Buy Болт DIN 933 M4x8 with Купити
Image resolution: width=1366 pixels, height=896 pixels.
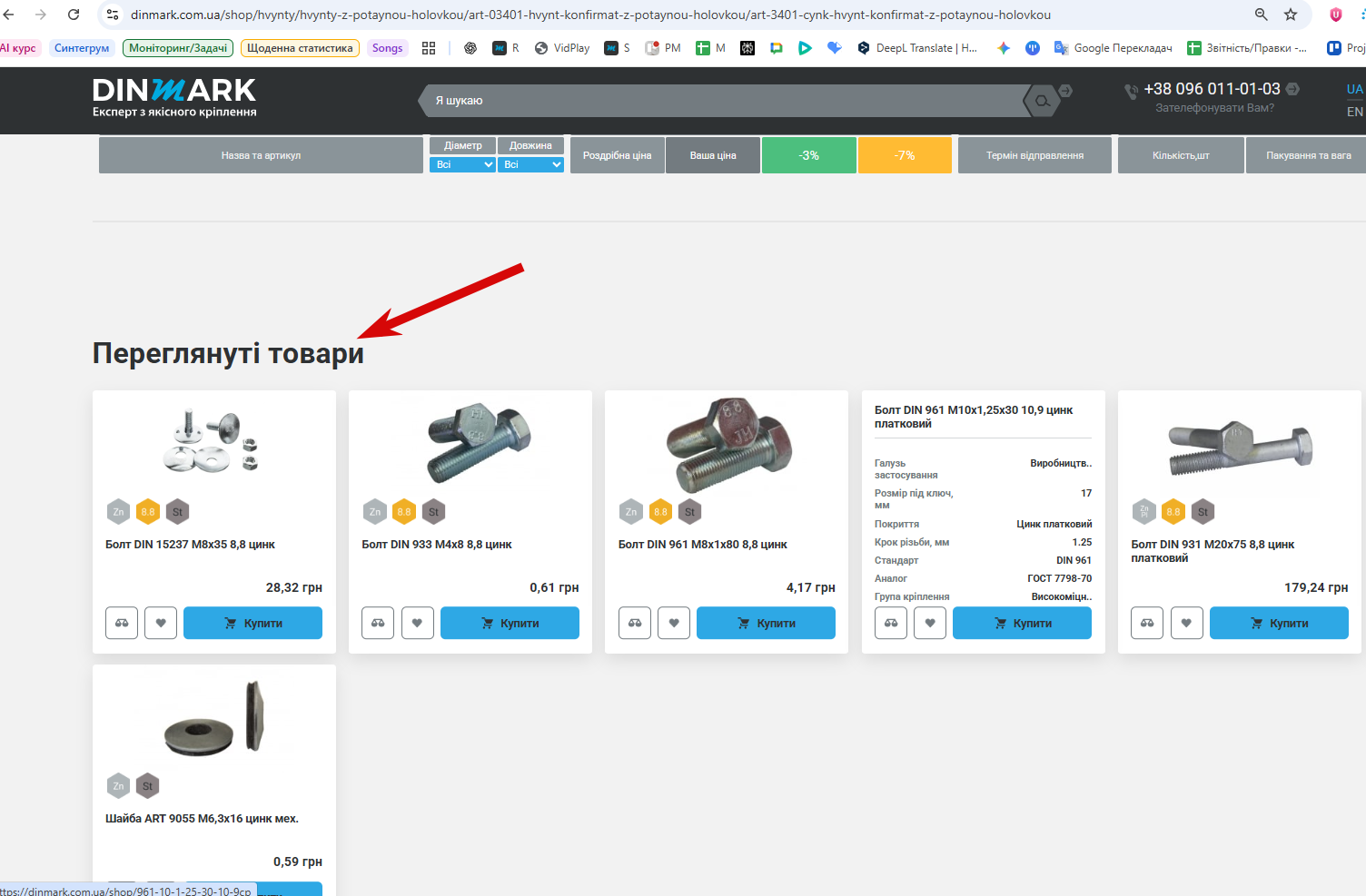pos(510,623)
